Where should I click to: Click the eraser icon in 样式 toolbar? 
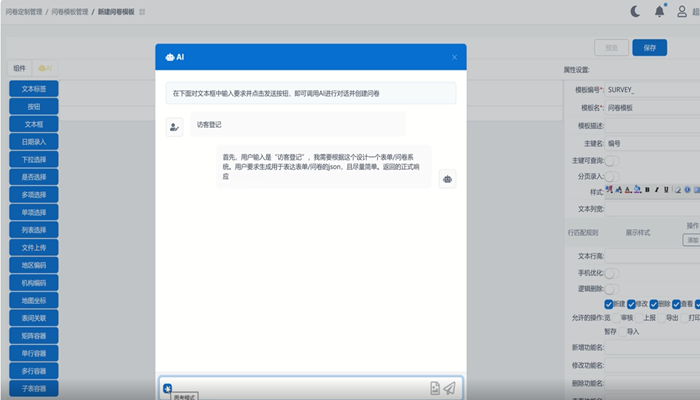(x=678, y=190)
